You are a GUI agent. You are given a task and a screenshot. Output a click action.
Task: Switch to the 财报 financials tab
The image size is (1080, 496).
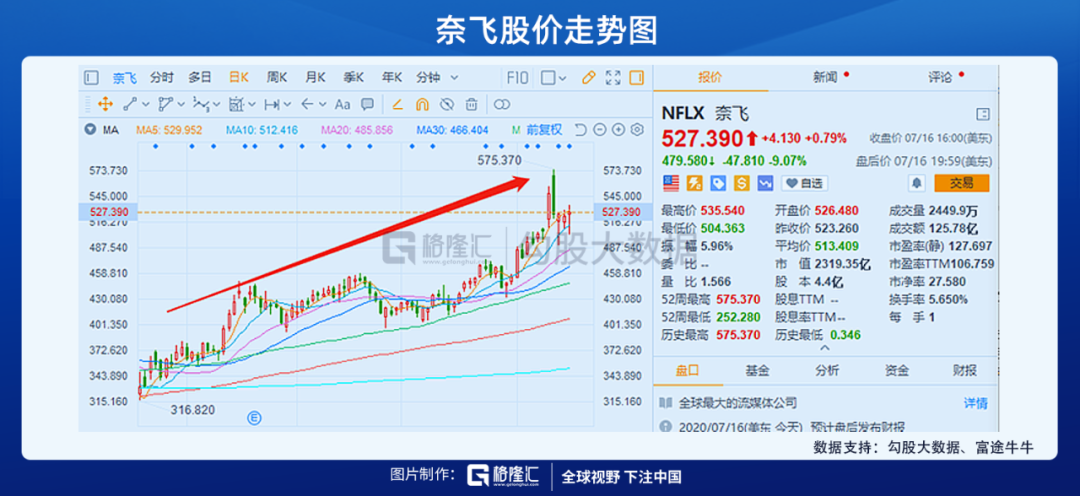click(964, 371)
